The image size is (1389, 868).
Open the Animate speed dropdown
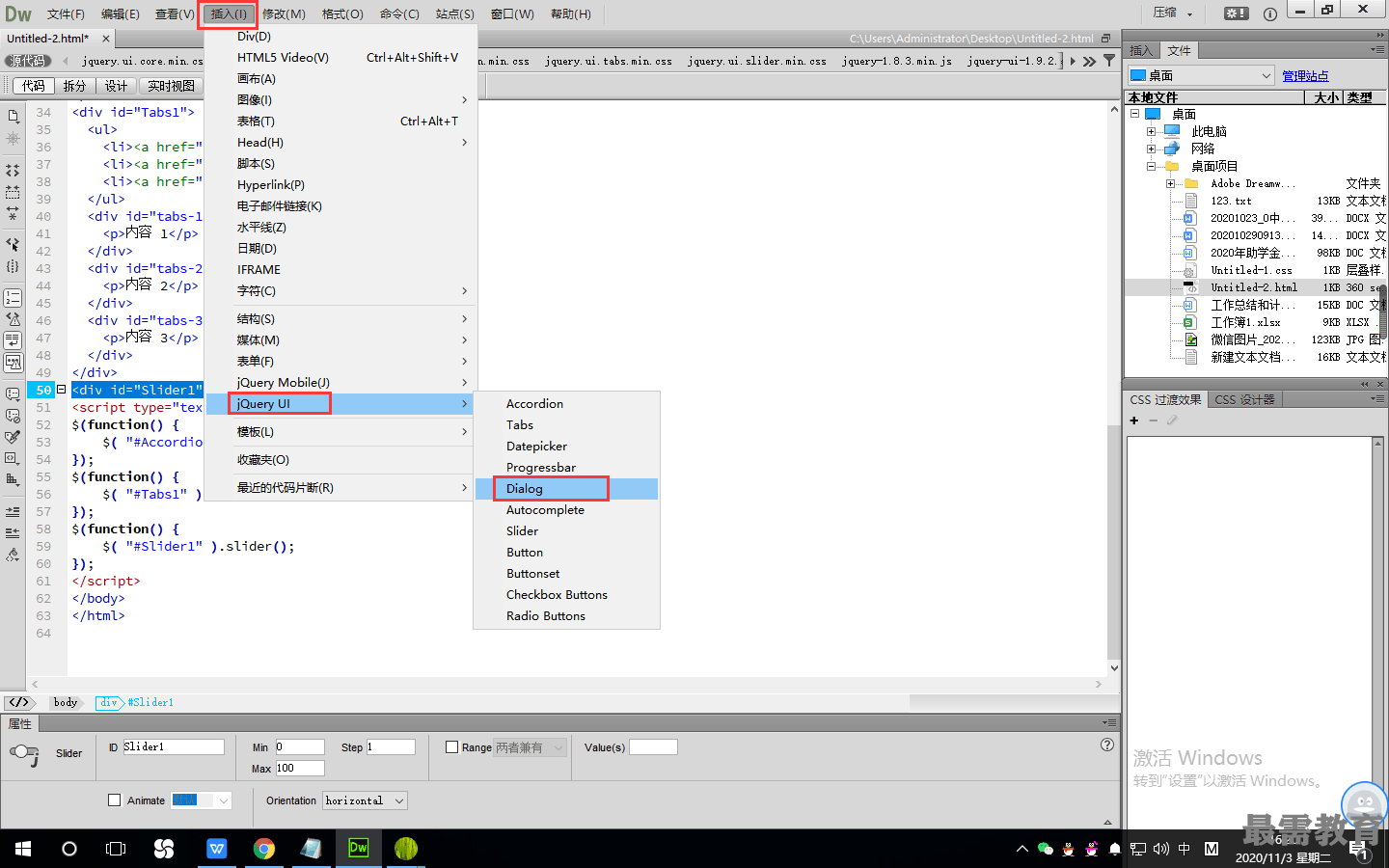[x=202, y=800]
